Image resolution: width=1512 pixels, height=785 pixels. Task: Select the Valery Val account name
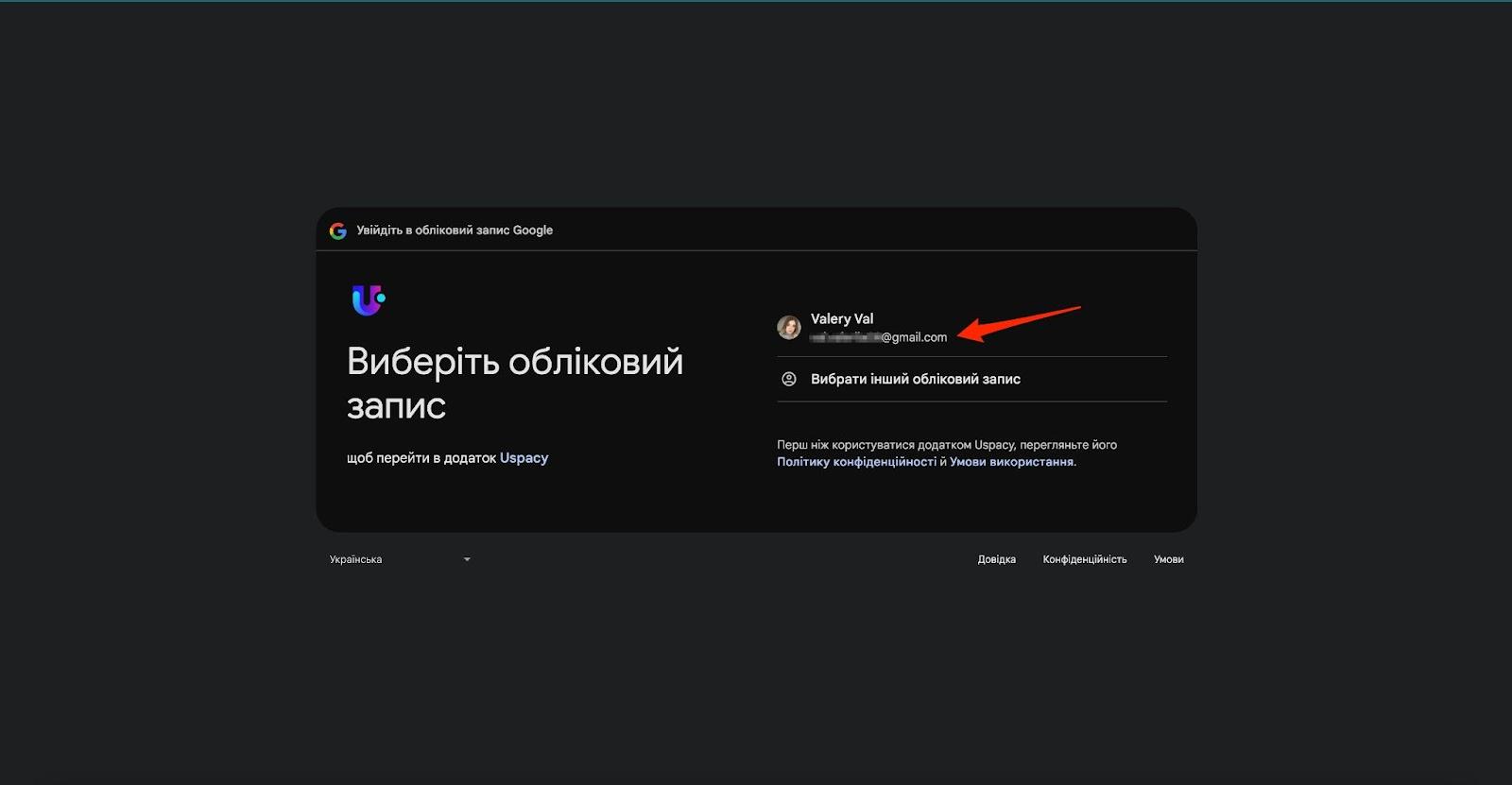[842, 318]
